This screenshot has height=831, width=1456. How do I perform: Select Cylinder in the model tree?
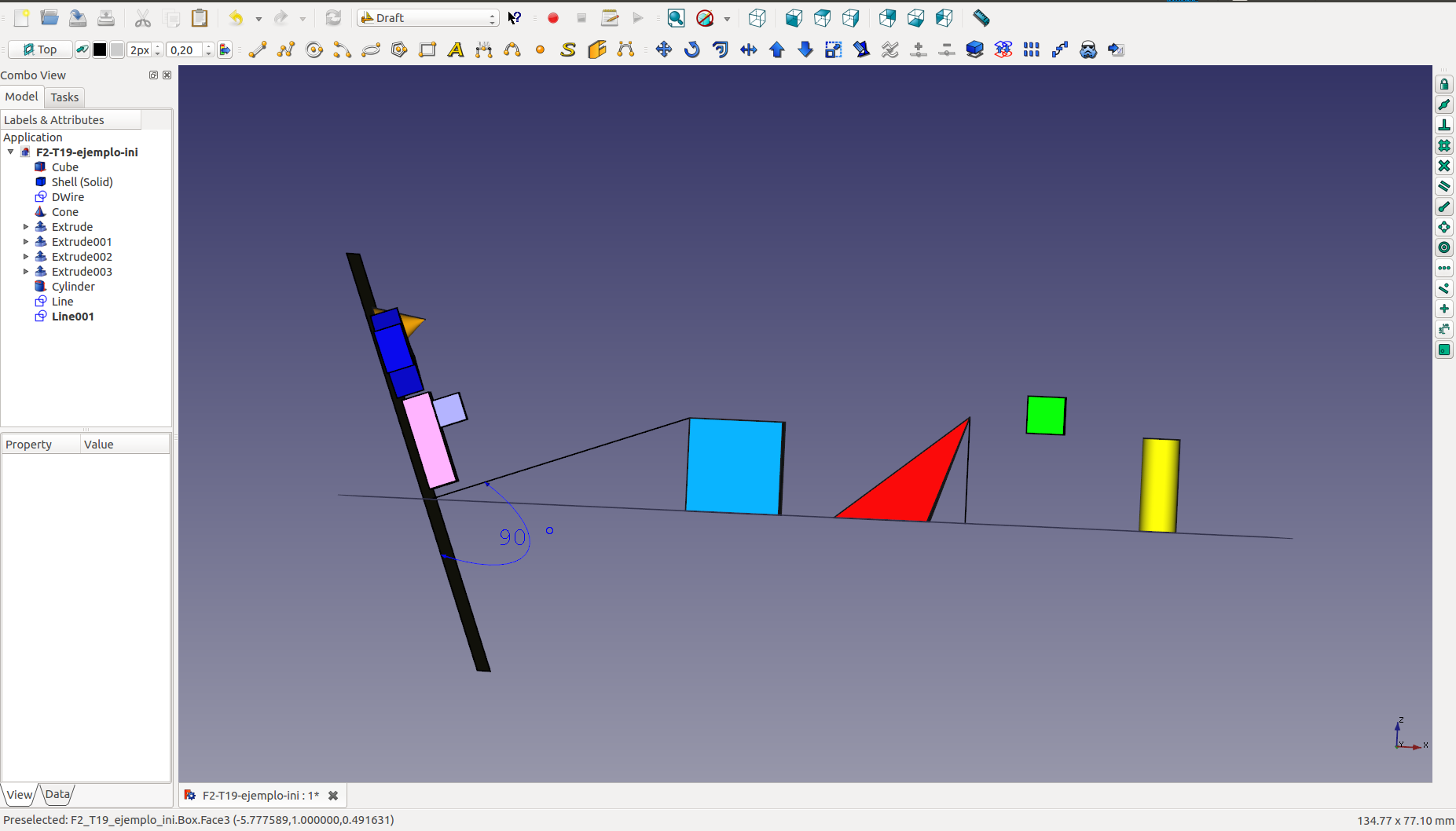tap(73, 287)
